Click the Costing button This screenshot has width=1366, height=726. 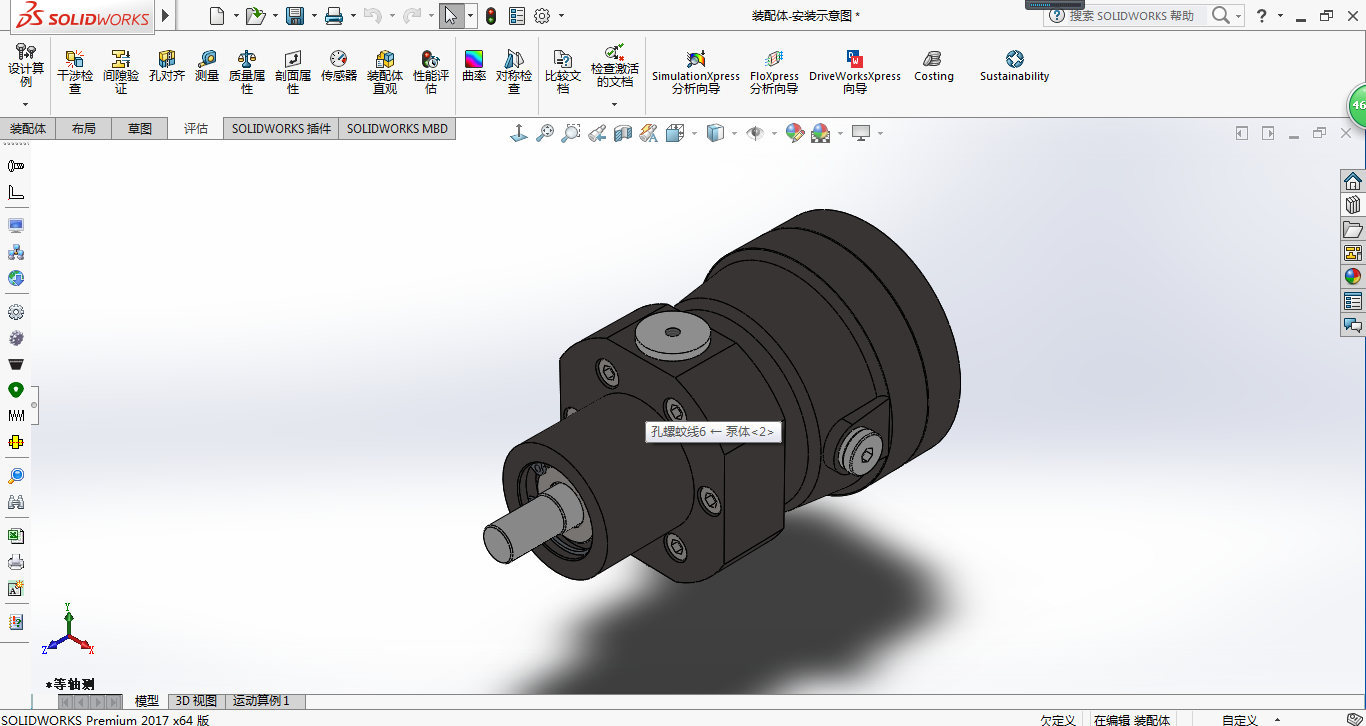pos(933,67)
